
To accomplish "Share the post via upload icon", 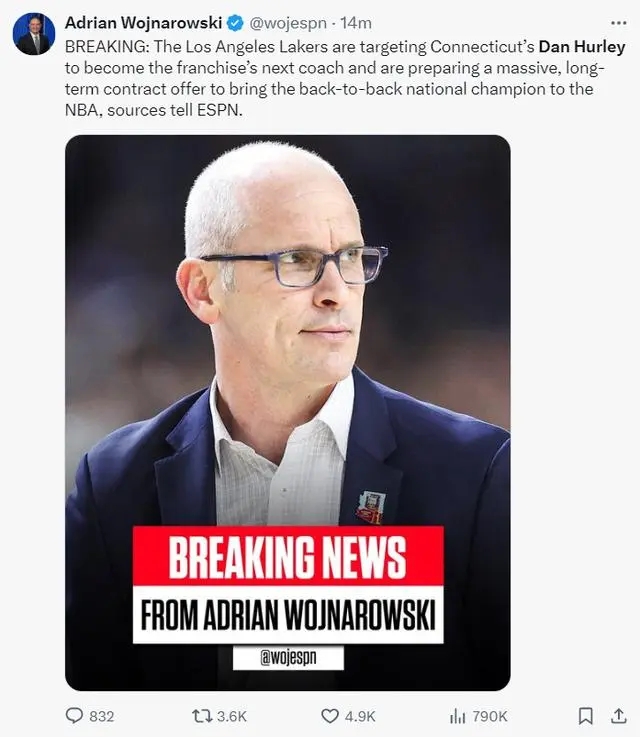I will [619, 715].
